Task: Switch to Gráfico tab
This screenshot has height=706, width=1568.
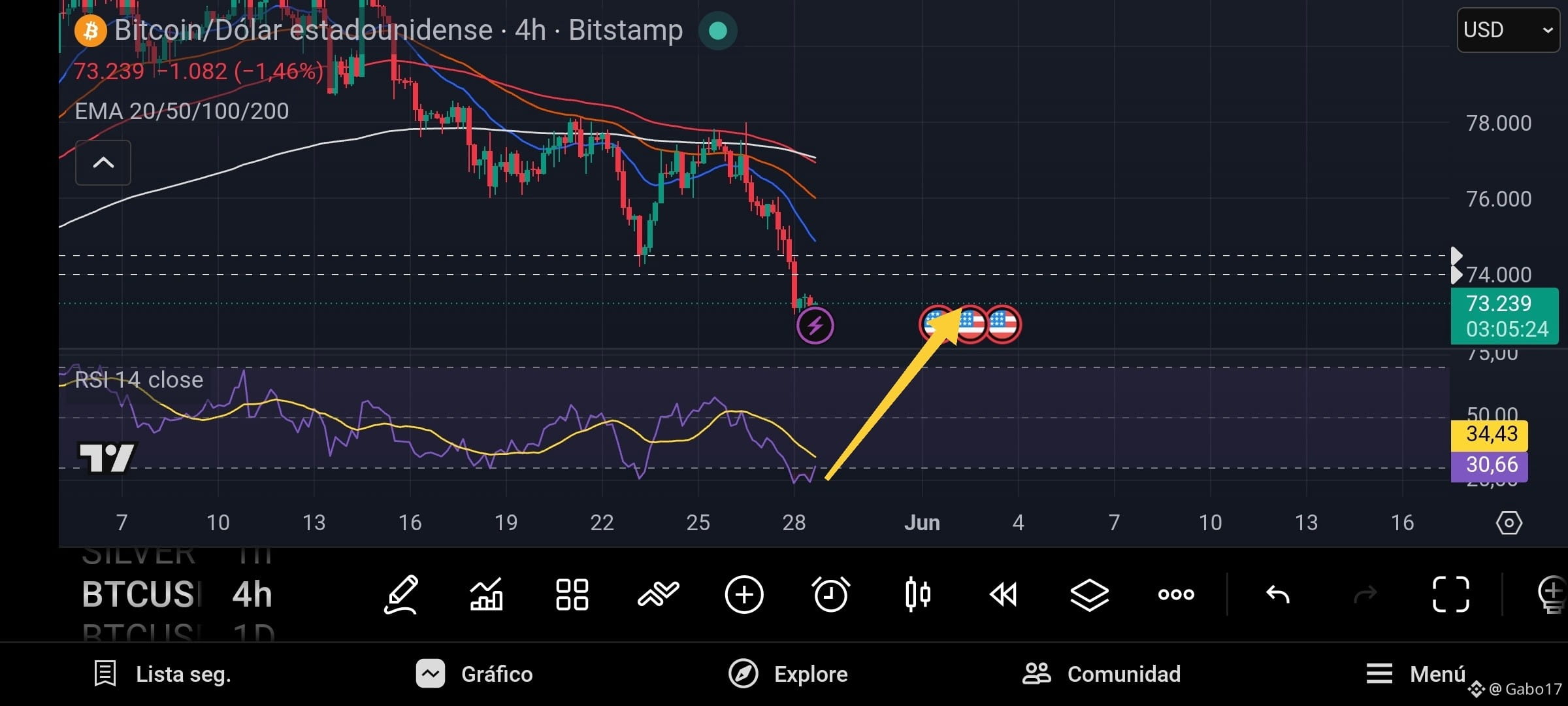Action: [x=474, y=674]
